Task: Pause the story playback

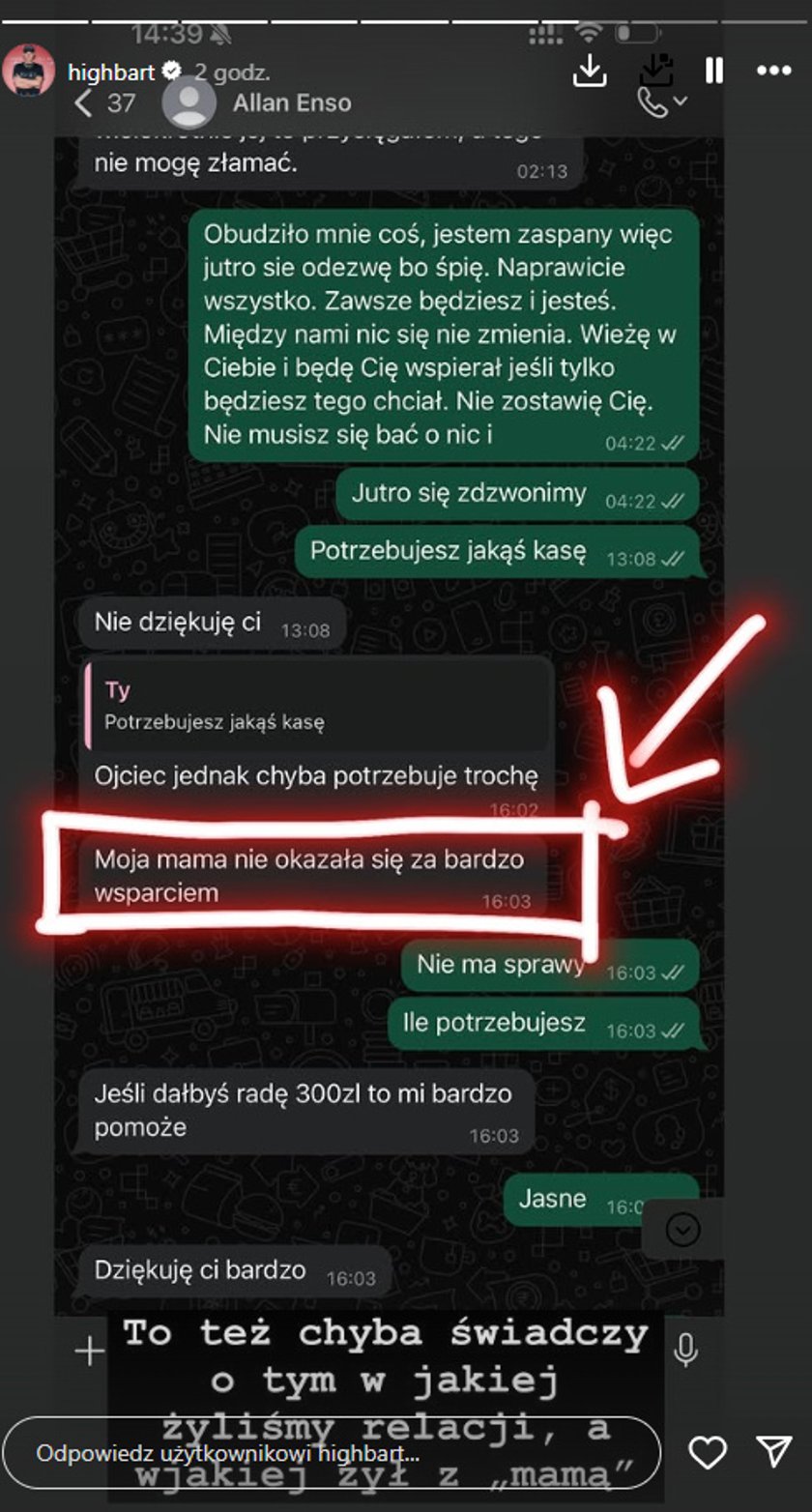Action: pos(714,71)
